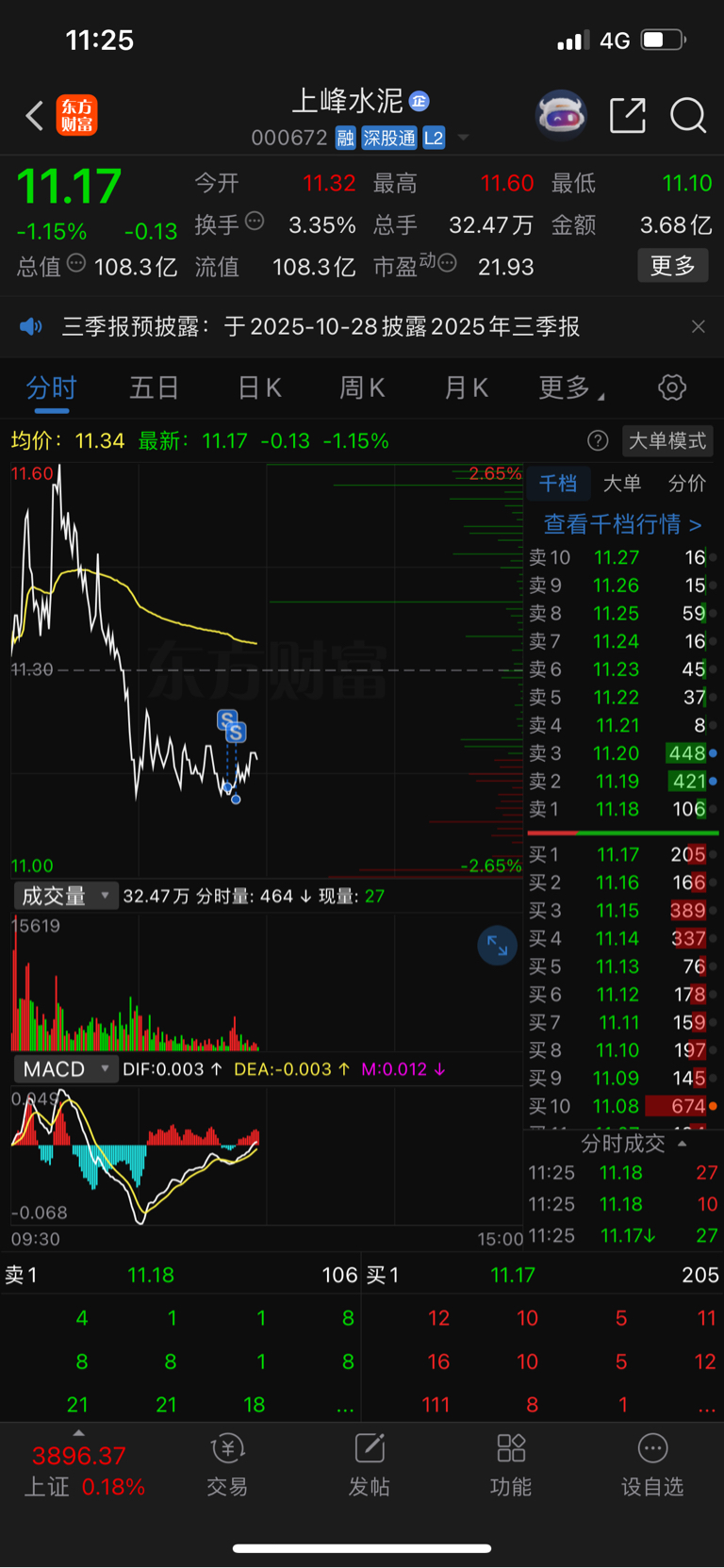The height and width of the screenshot is (1568, 724).
Task: Tap the 设自选 watchlist icon
Action: [x=652, y=1465]
